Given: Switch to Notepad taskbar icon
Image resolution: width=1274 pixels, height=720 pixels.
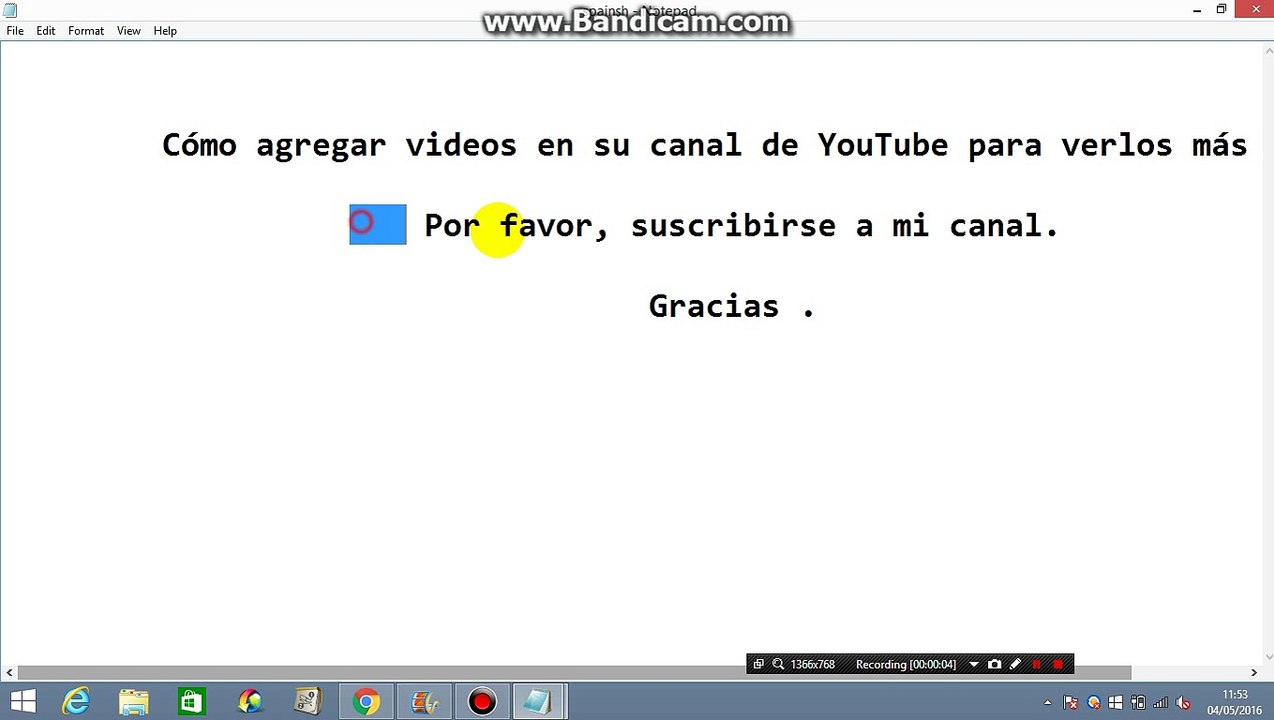Looking at the screenshot, I should (539, 702).
